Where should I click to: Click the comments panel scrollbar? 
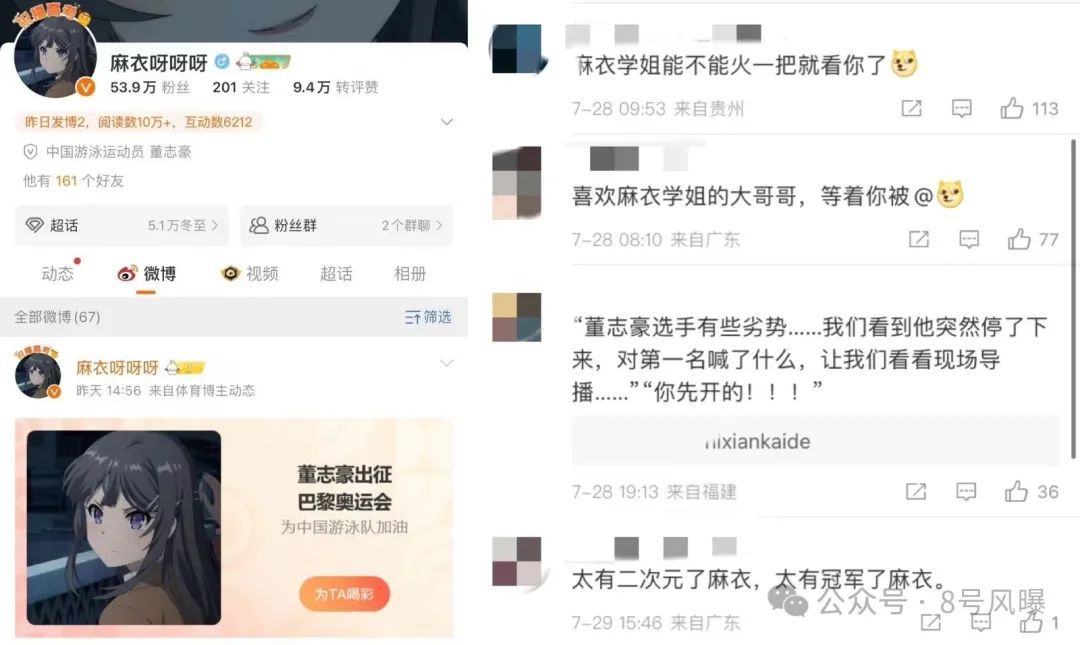point(1072,298)
